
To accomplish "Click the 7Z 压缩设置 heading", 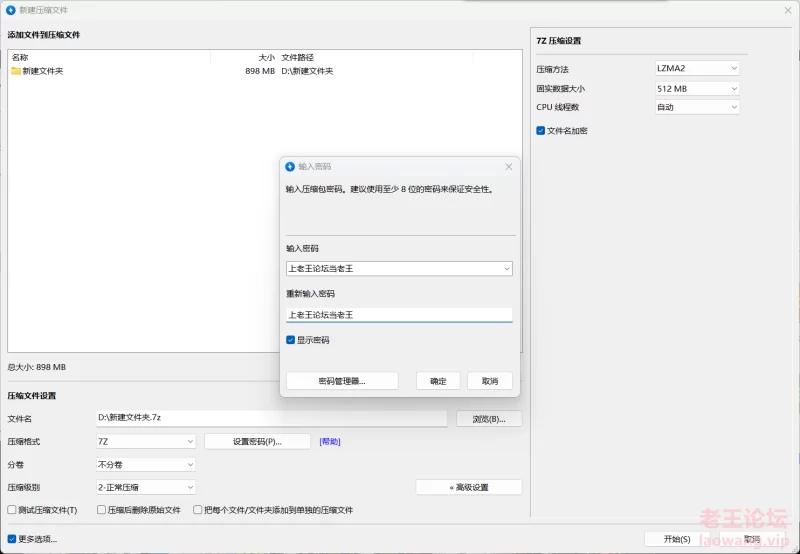I will 559,41.
